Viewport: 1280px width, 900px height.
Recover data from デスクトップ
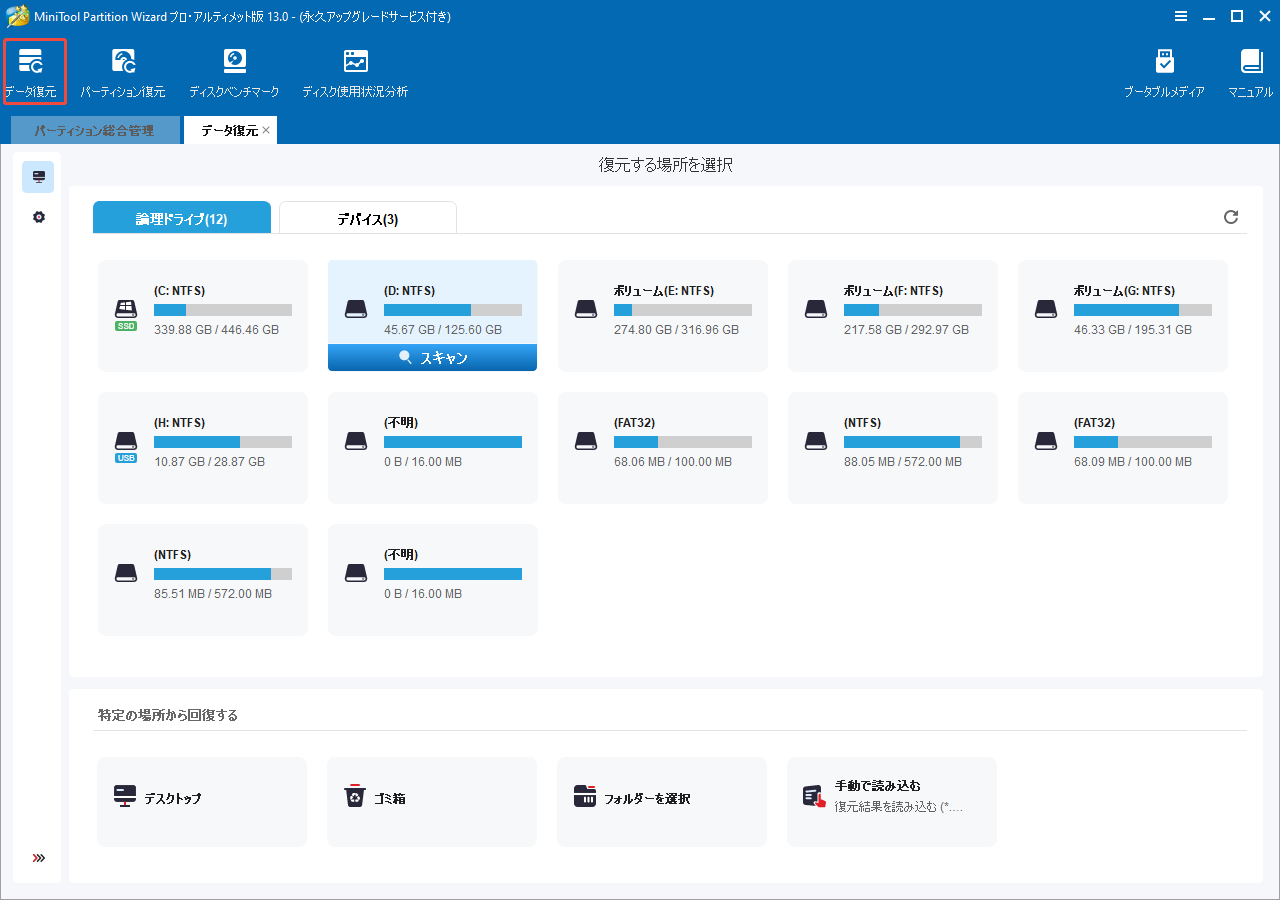(202, 801)
